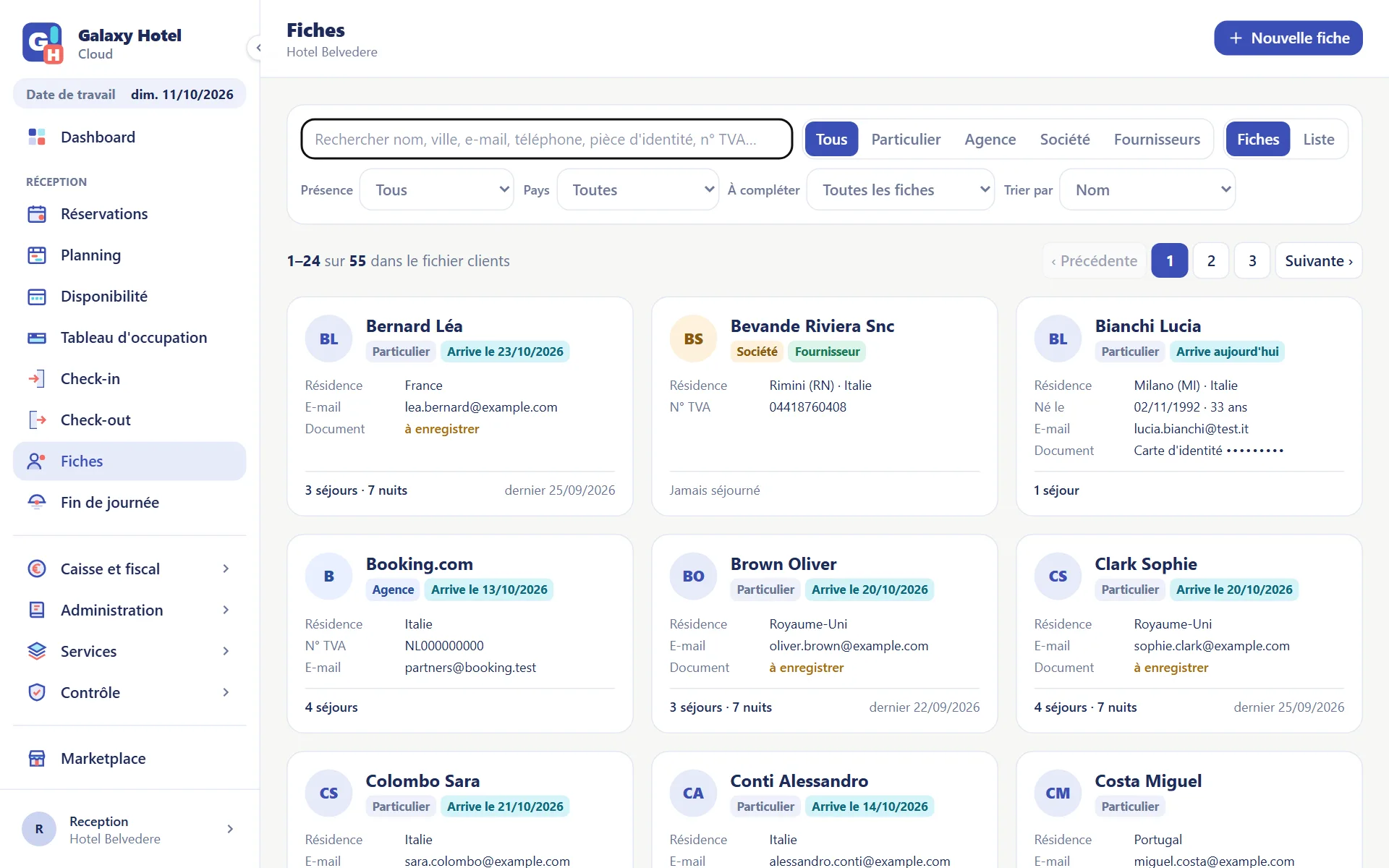Expand the Caisse et fiscal chevron
1389x868 pixels.
[x=226, y=569]
